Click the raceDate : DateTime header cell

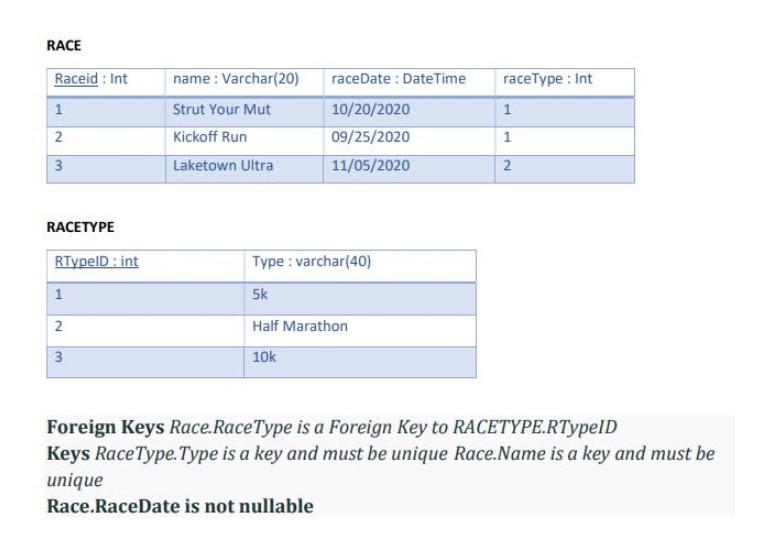pyautogui.click(x=409, y=82)
